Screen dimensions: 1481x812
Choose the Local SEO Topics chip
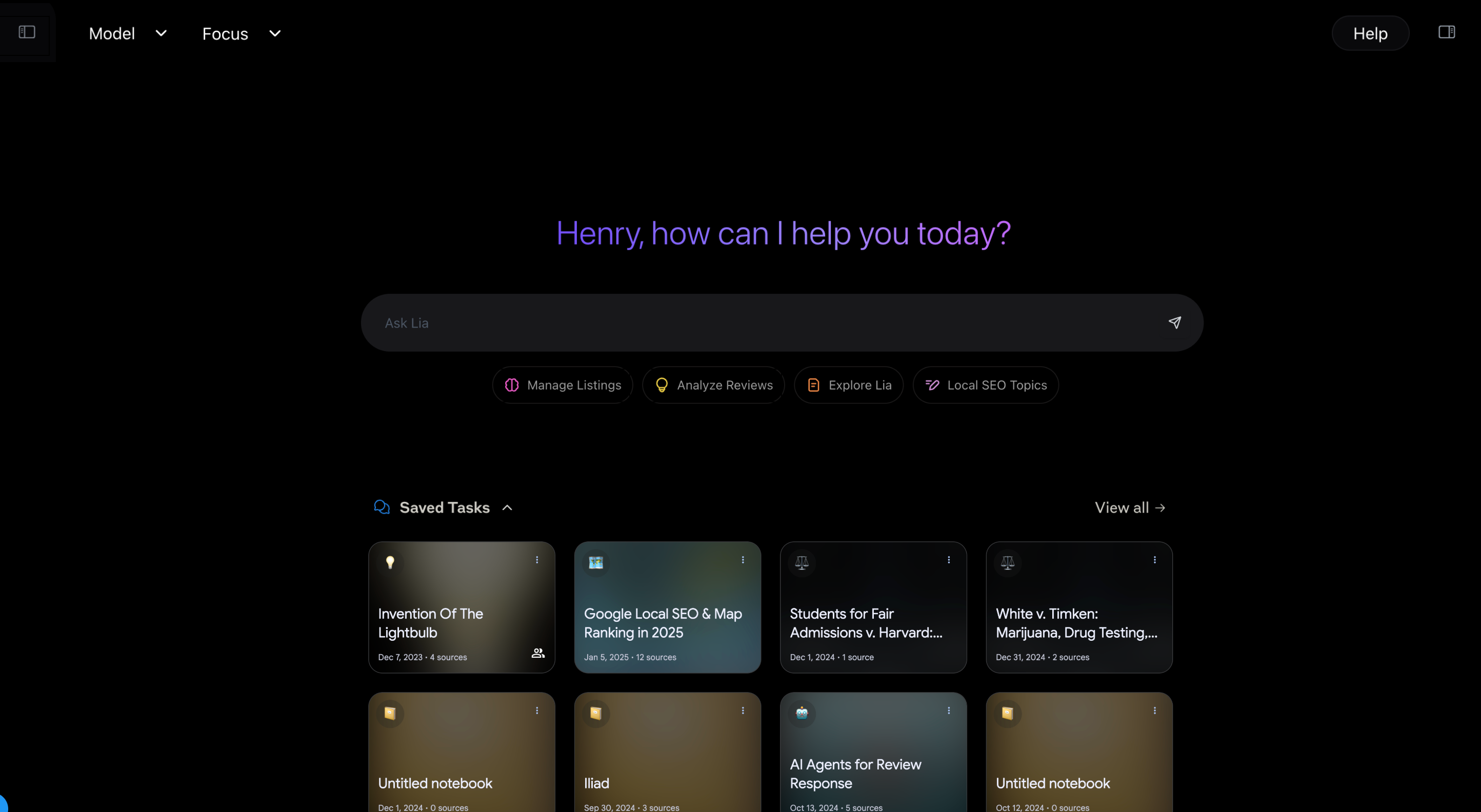(986, 385)
